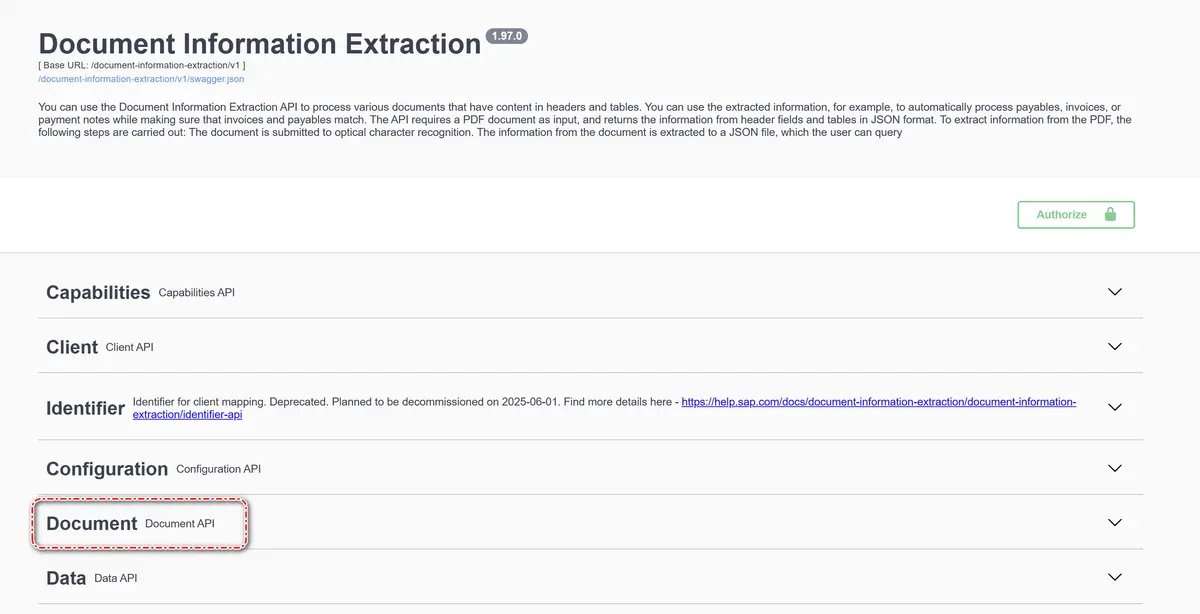Click the Base URL text

[x=142, y=66]
